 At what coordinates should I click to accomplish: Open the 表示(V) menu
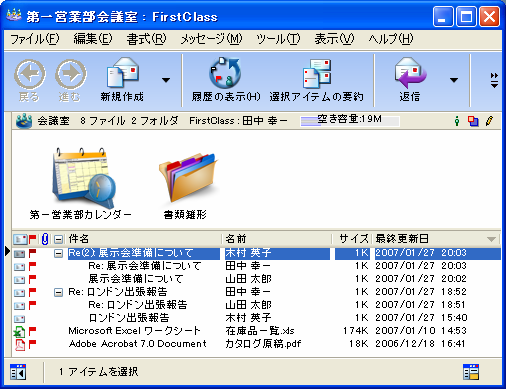click(x=334, y=39)
